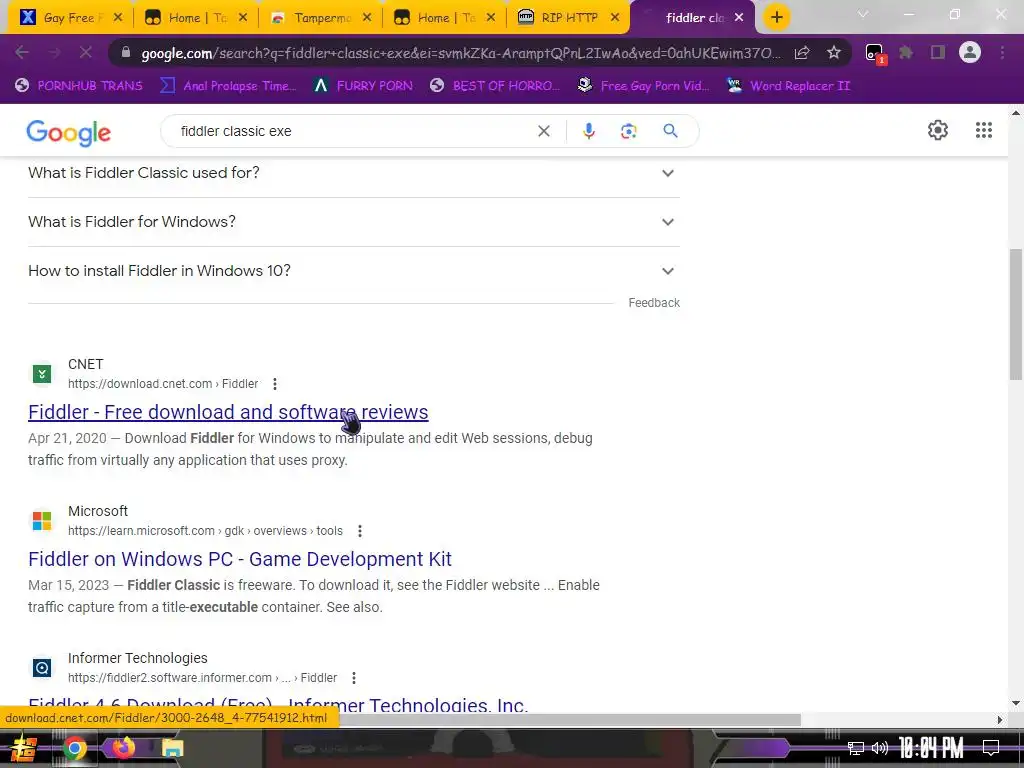Open more options for the Microsoft result

coord(360,531)
